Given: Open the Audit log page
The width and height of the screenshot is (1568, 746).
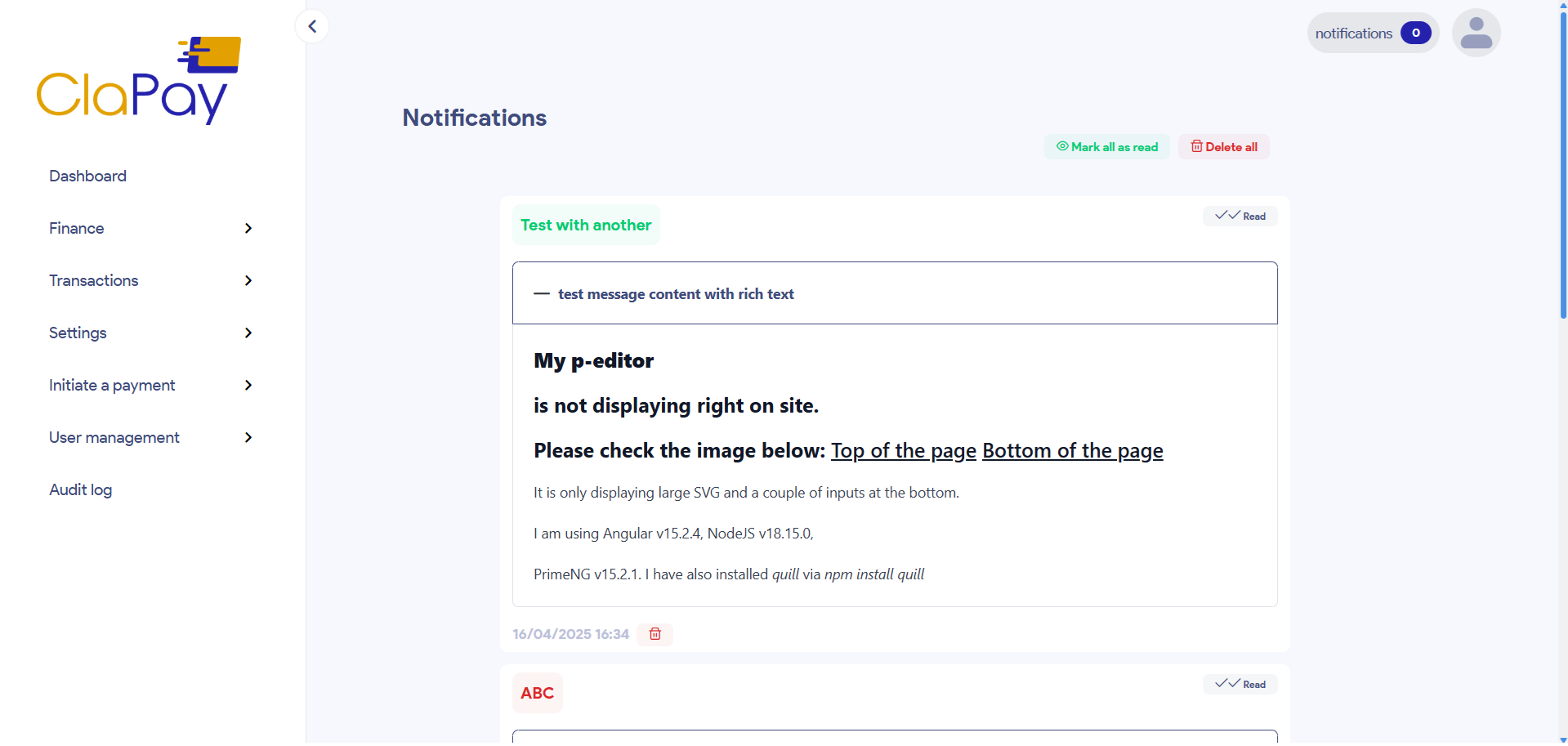Looking at the screenshot, I should pos(80,490).
